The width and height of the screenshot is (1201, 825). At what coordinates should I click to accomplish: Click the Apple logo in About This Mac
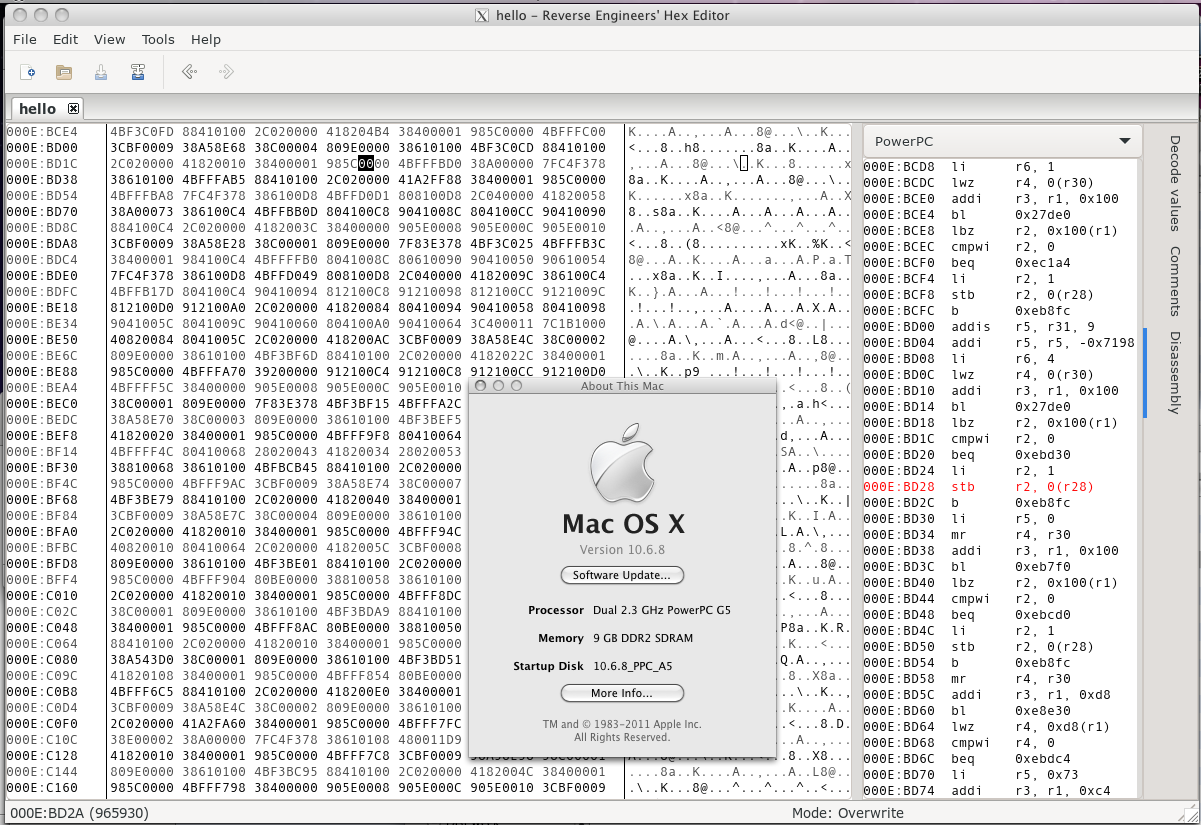[x=622, y=463]
